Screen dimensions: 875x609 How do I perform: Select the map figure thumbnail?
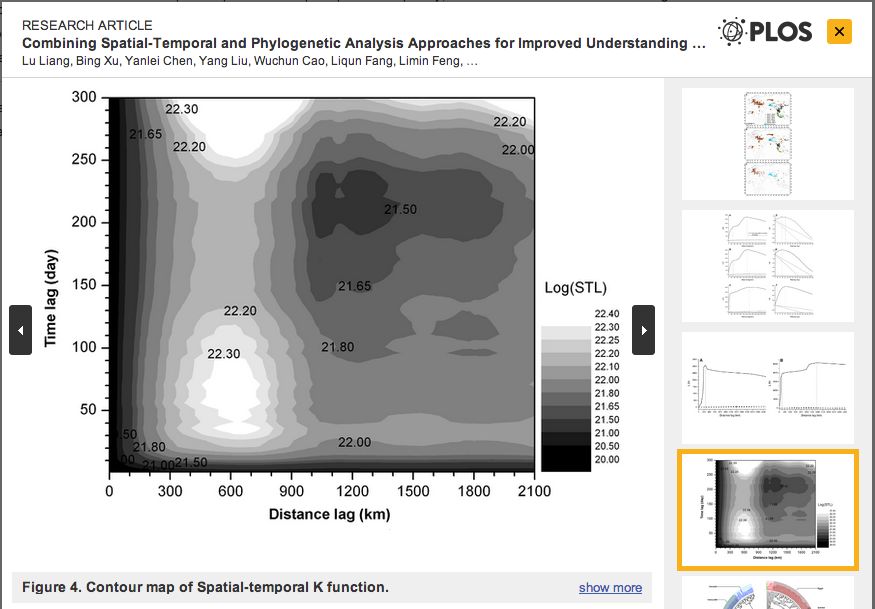(x=768, y=144)
